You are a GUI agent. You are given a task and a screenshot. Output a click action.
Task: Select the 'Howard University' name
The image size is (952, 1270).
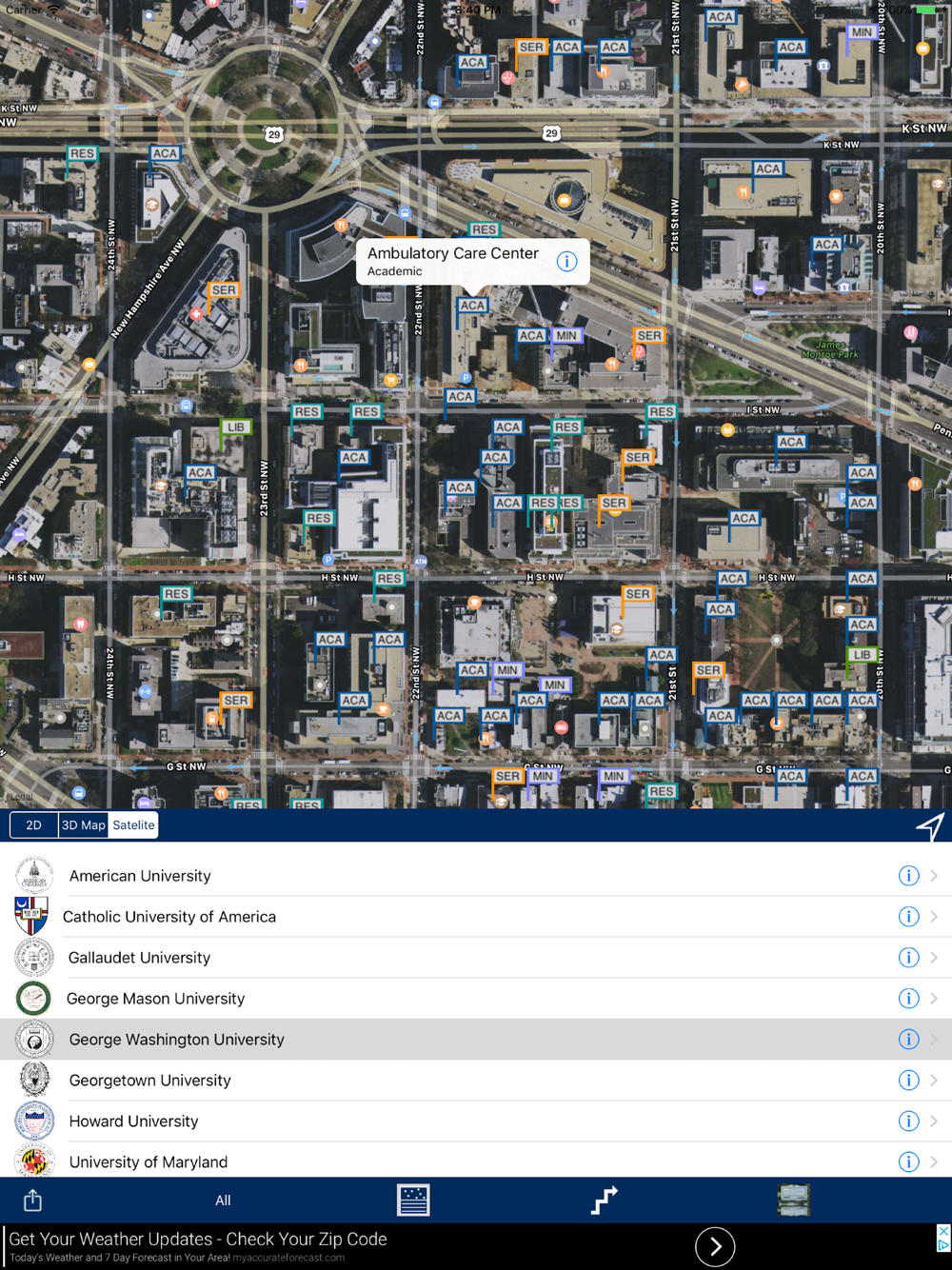click(134, 1121)
